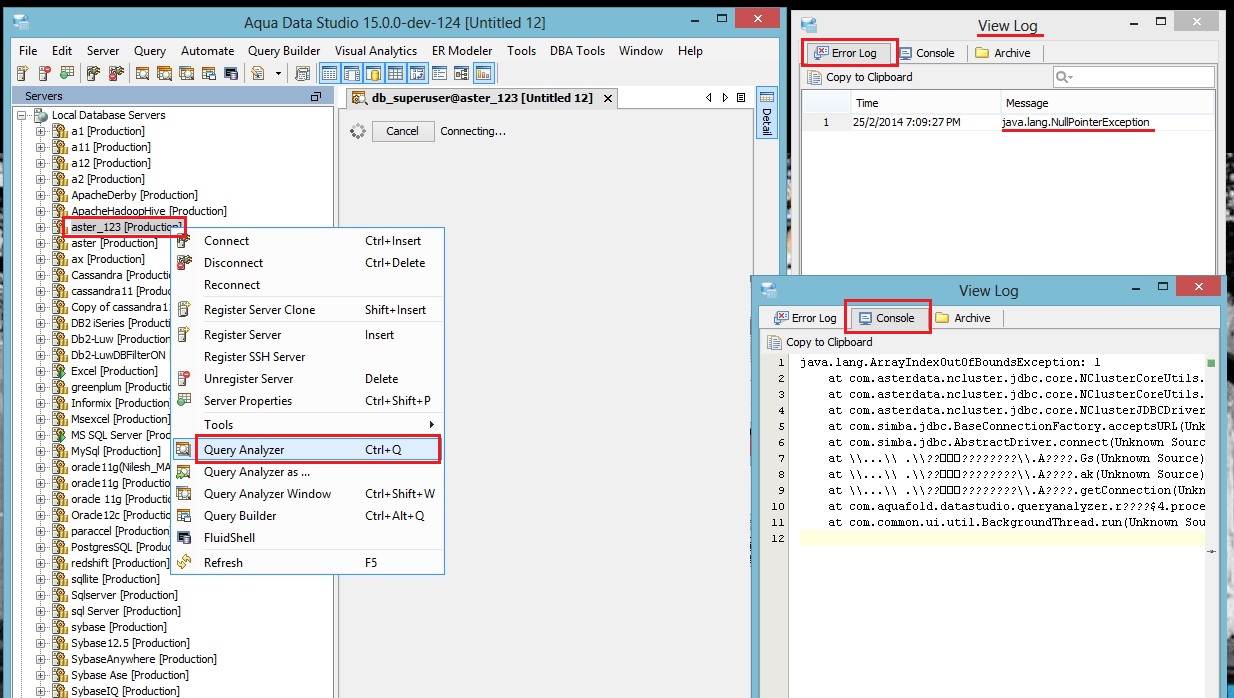
Task: Click the Servers panel restore icon
Action: point(316,96)
